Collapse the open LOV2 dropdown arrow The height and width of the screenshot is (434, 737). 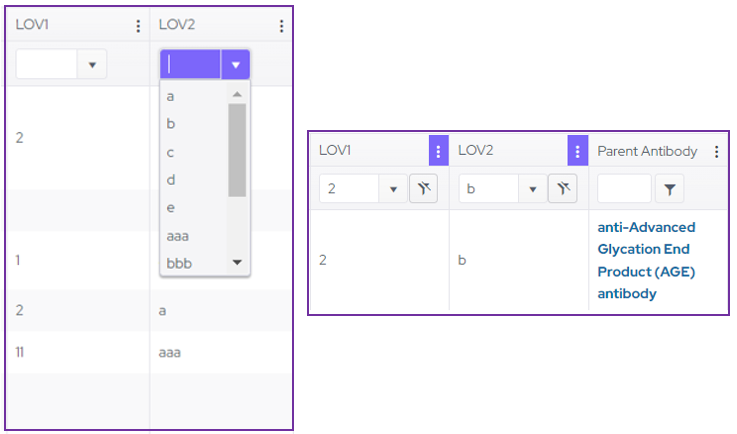[235, 65]
